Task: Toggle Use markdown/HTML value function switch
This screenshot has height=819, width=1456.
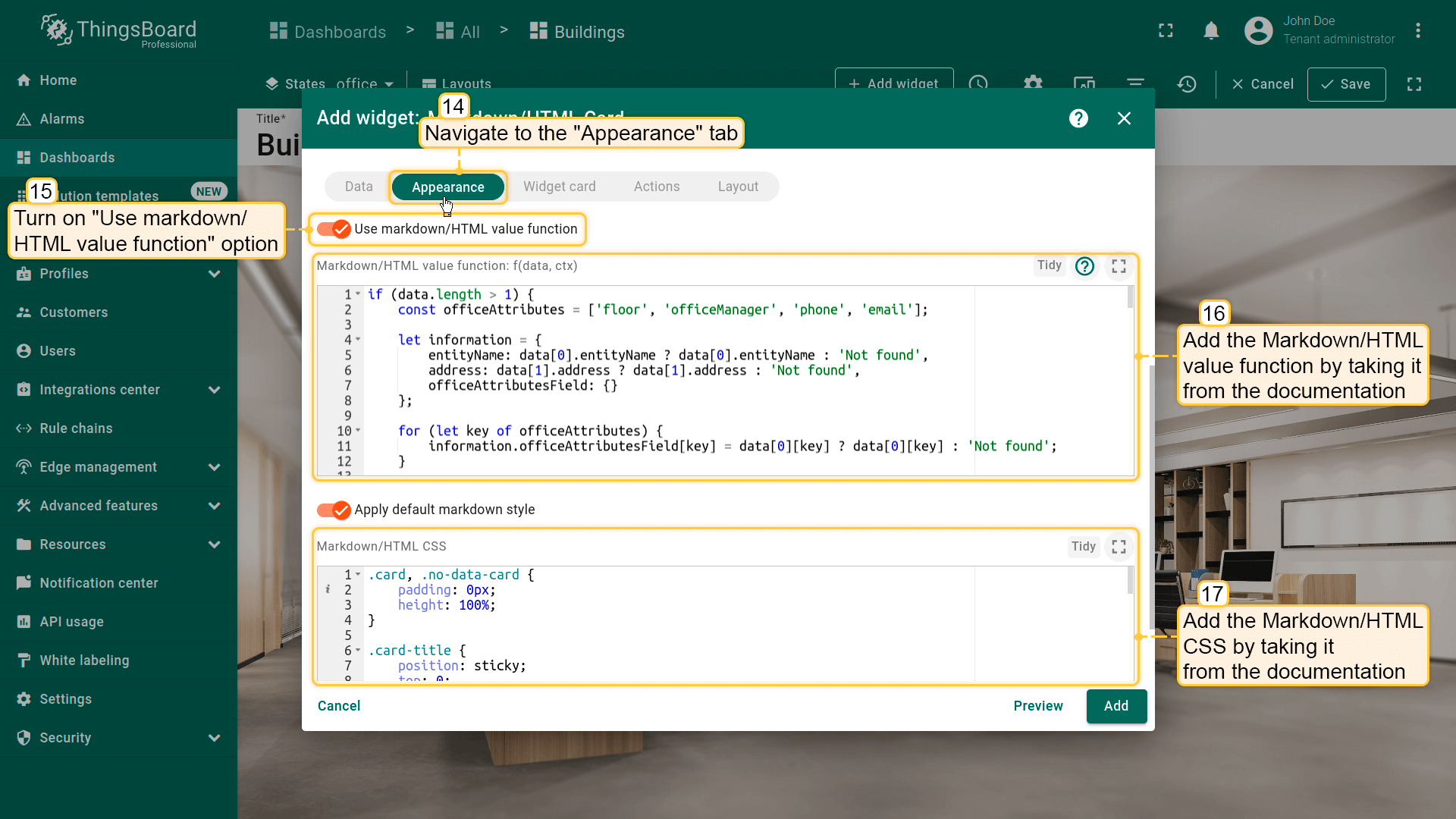Action: point(334,229)
